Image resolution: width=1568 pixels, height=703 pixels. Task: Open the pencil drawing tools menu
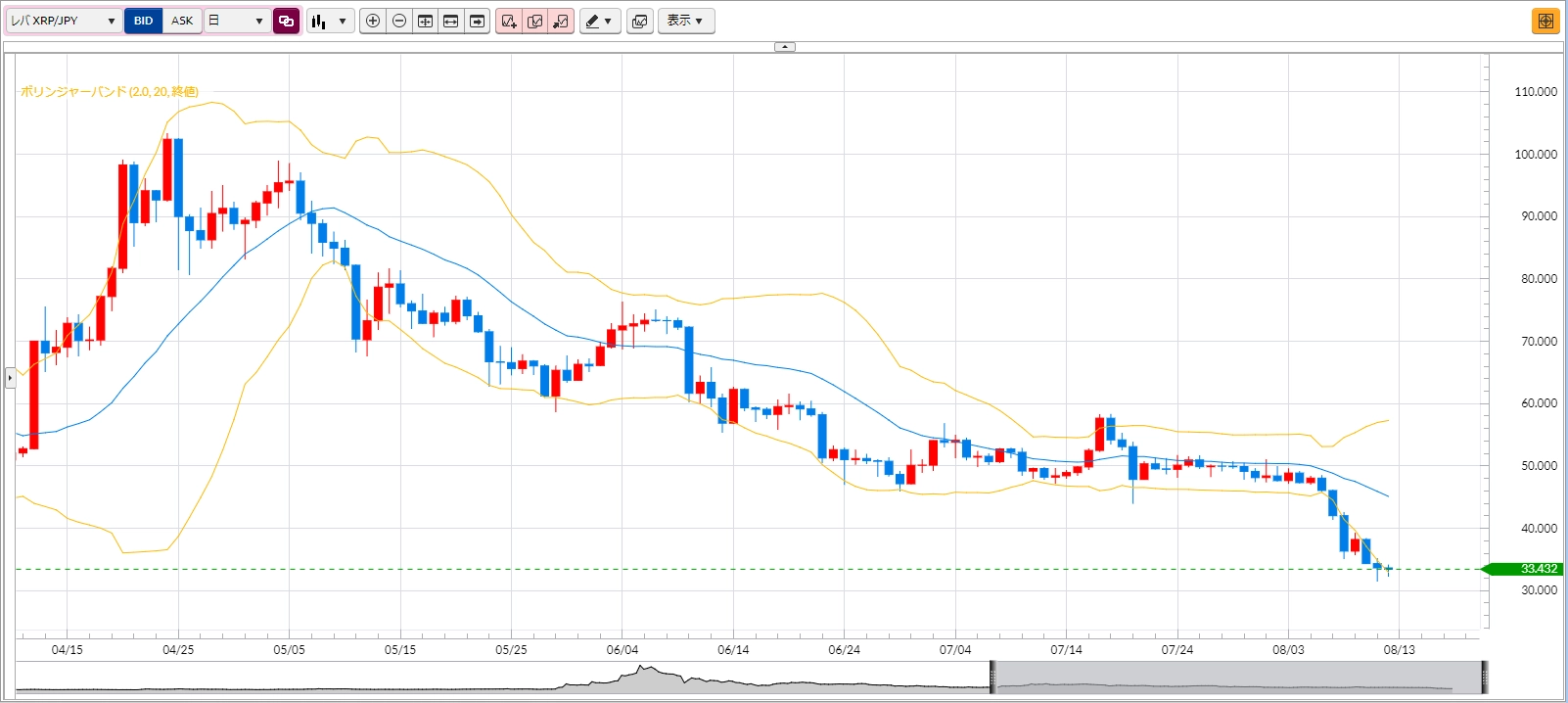[x=599, y=21]
